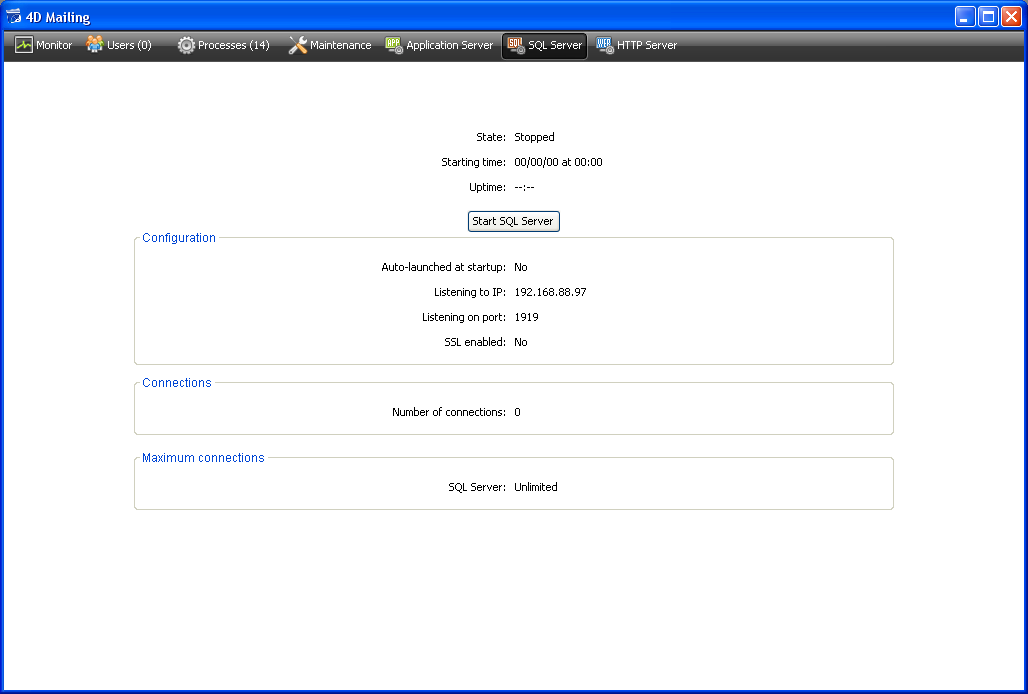The height and width of the screenshot is (694, 1028).
Task: Go to the Maintenance tab label
Action: click(x=340, y=45)
